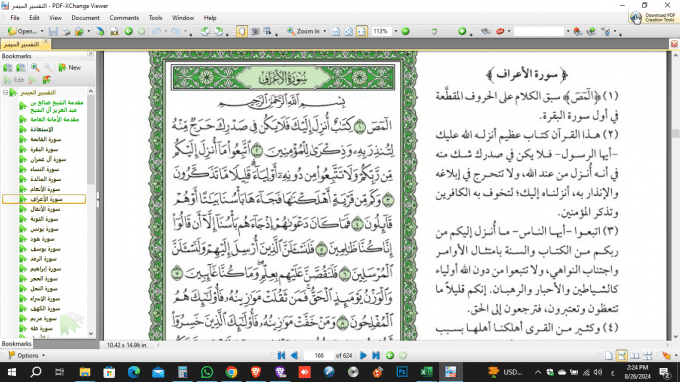Image resolution: width=680 pixels, height=382 pixels.
Task: Click the Save disk icon
Action: click(53, 32)
